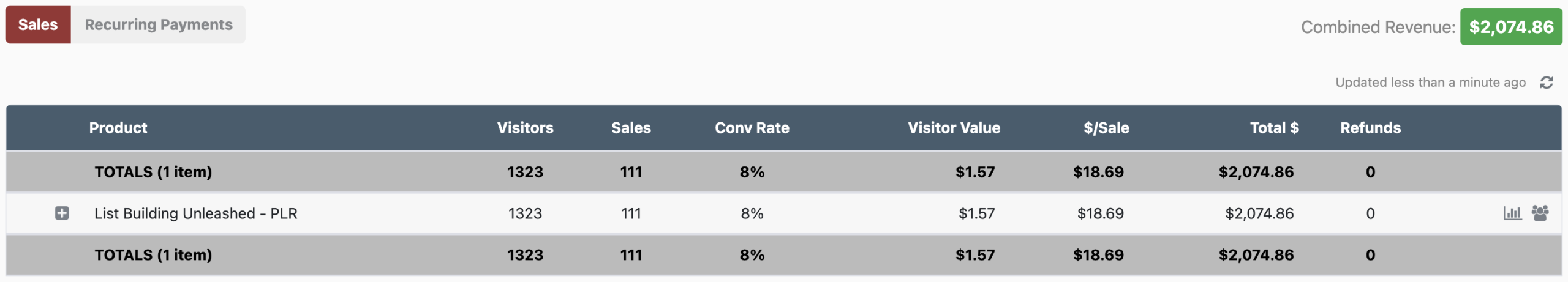
Task: Click the bottom TOTALS (1 item) row label
Action: click(x=153, y=255)
